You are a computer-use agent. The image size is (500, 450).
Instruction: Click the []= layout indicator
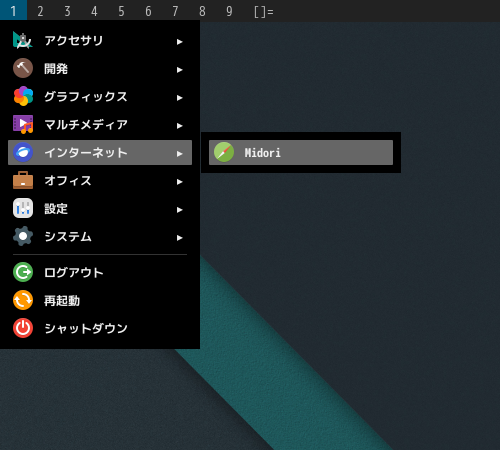264,12
